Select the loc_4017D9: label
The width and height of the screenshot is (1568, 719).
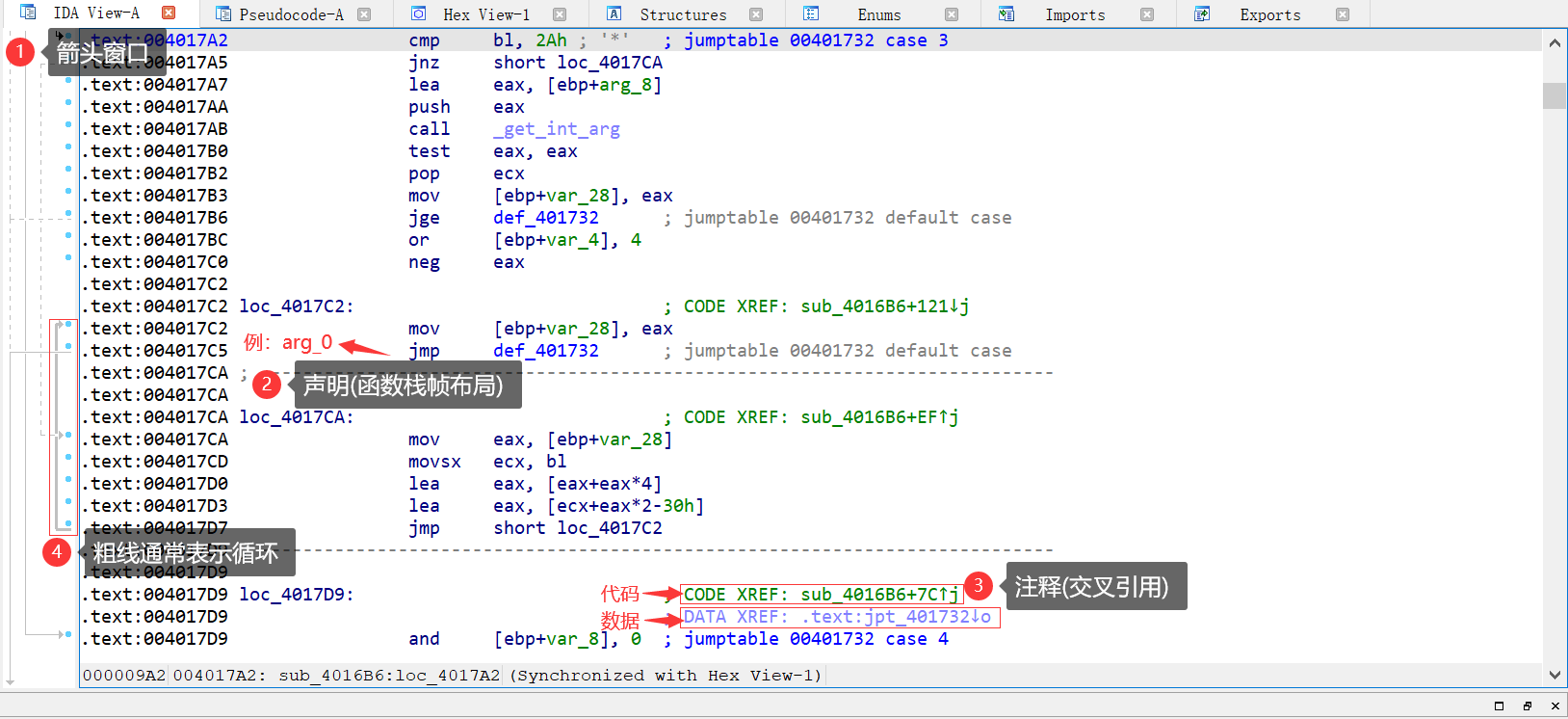click(x=297, y=595)
